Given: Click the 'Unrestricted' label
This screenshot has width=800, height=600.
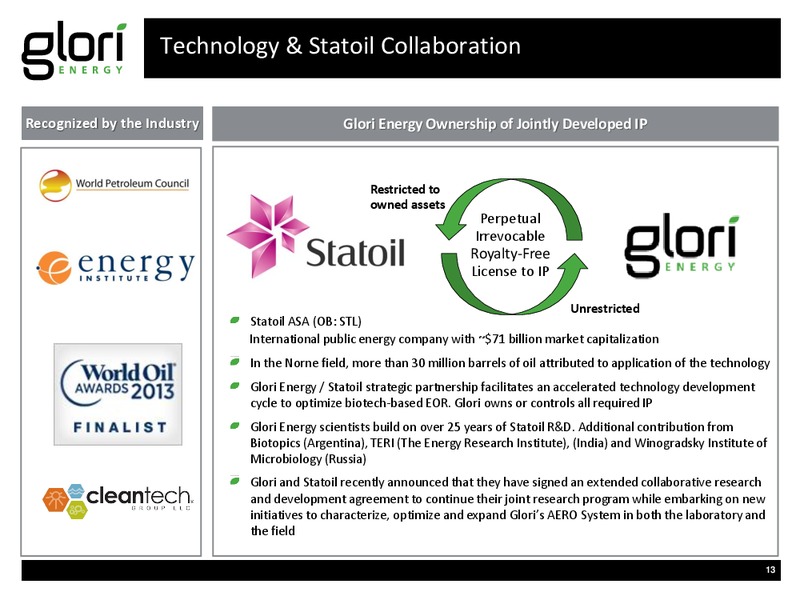Looking at the screenshot, I should coord(605,309).
